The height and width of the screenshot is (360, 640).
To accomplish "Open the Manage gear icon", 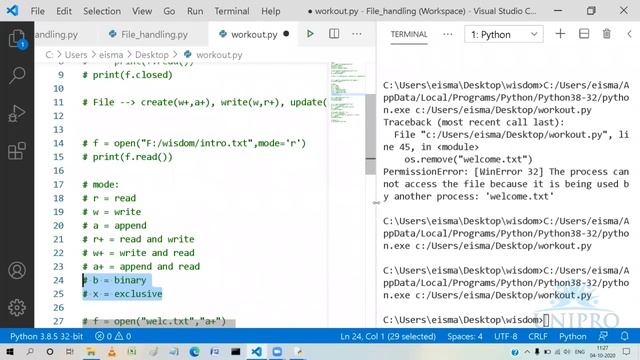I will point(17,308).
